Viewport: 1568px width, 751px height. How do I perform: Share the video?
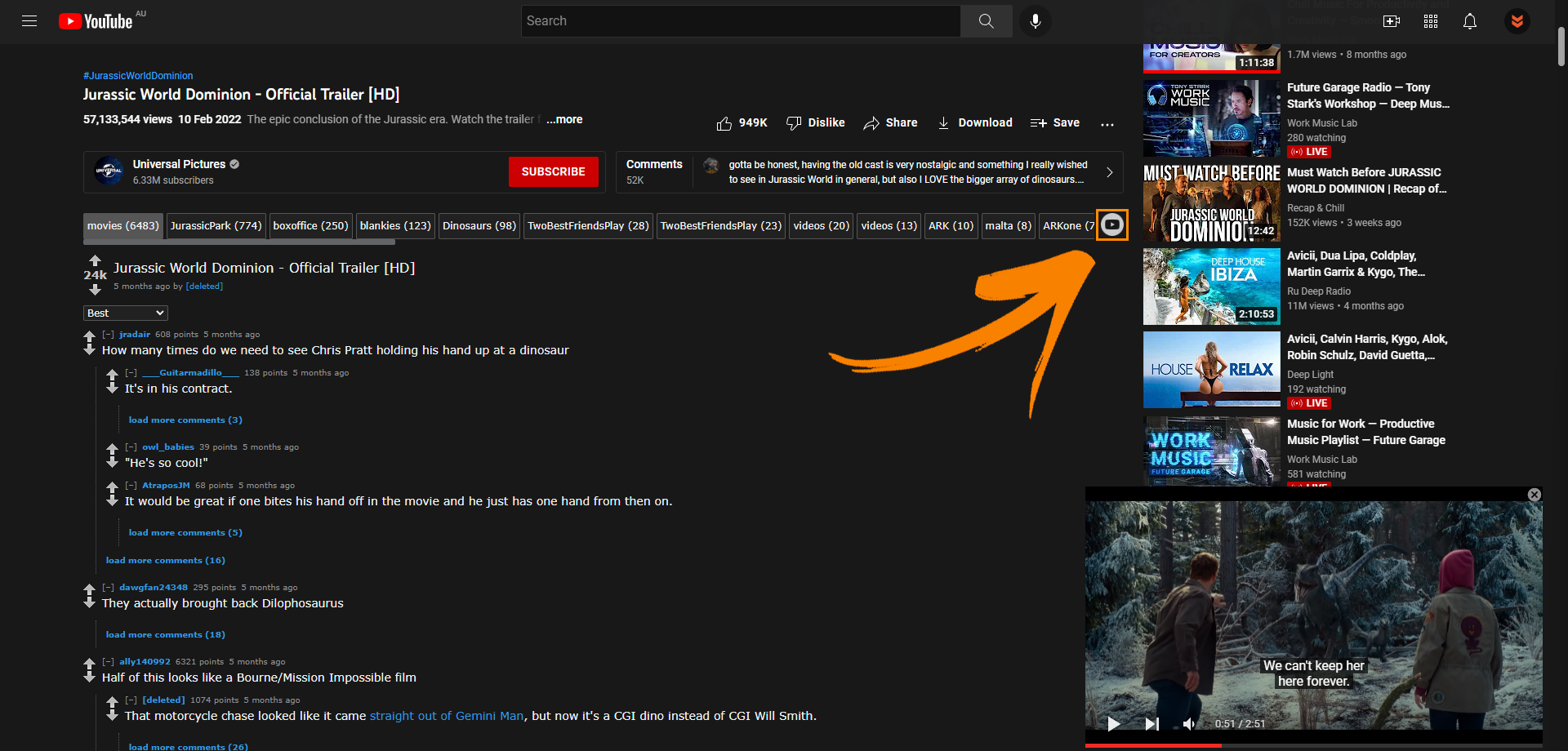point(890,123)
